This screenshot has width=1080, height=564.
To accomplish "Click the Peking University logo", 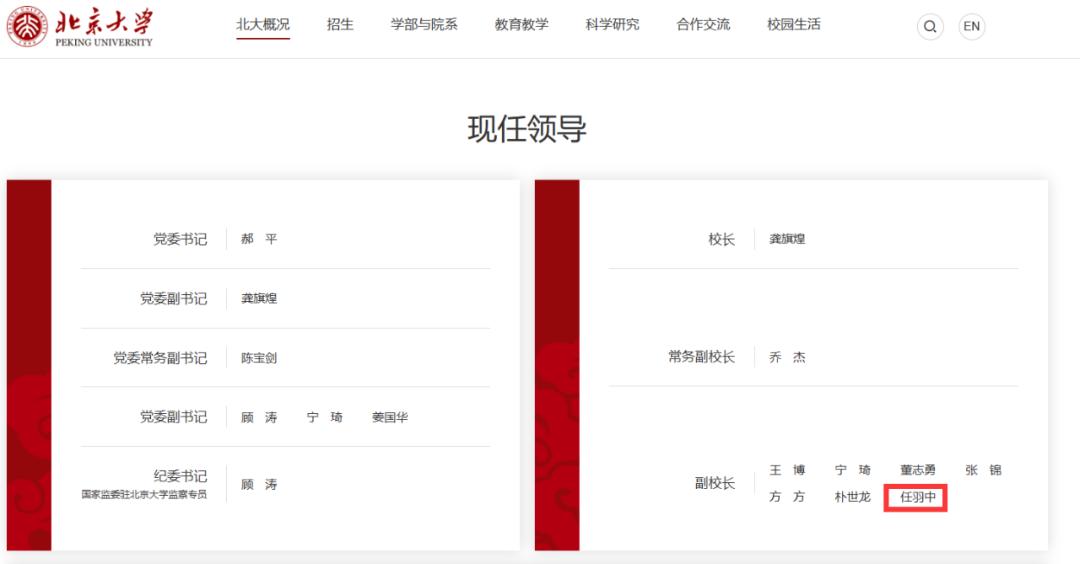I will point(80,27).
